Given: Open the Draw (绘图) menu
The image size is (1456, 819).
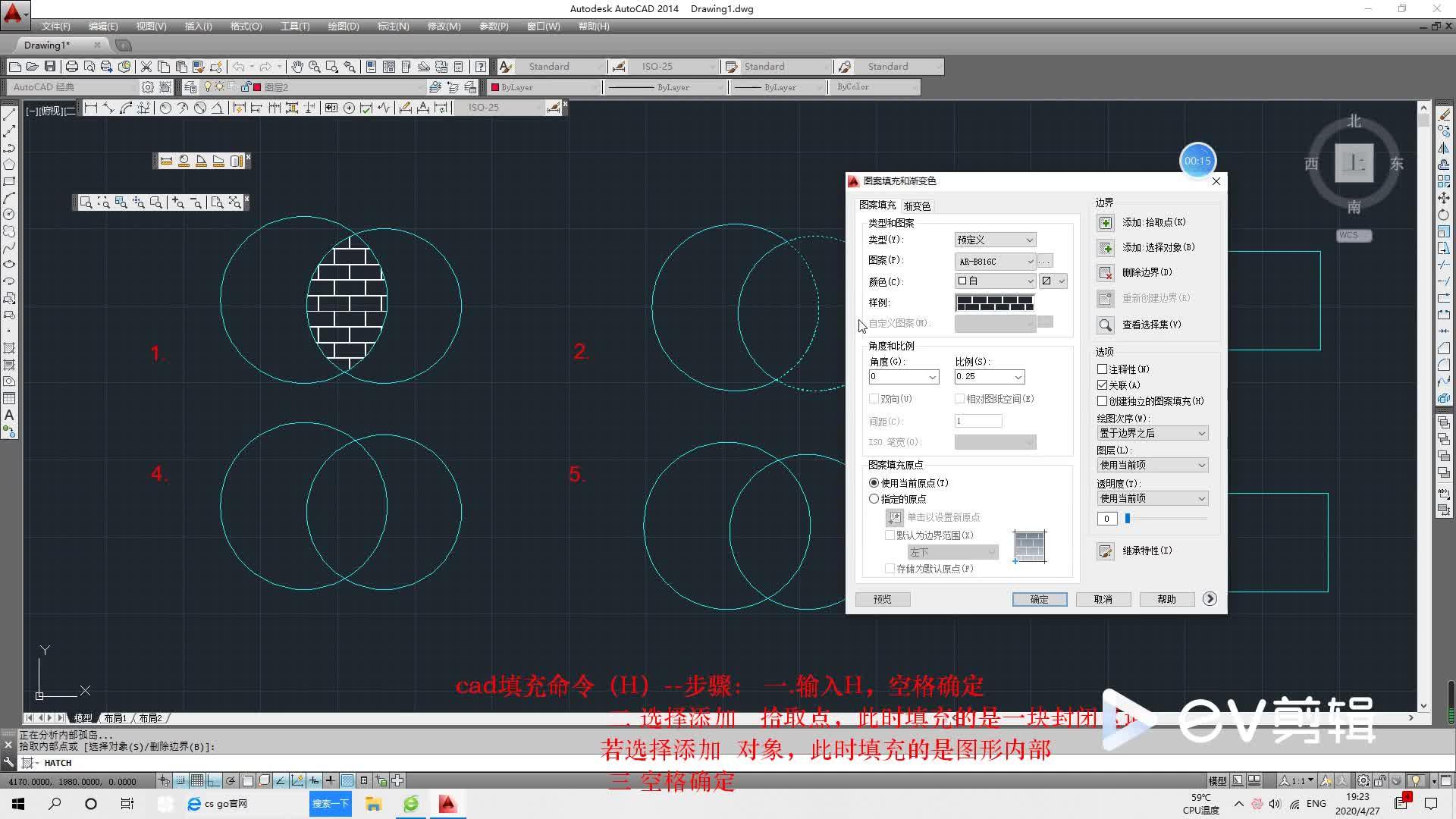Looking at the screenshot, I should coord(343,27).
